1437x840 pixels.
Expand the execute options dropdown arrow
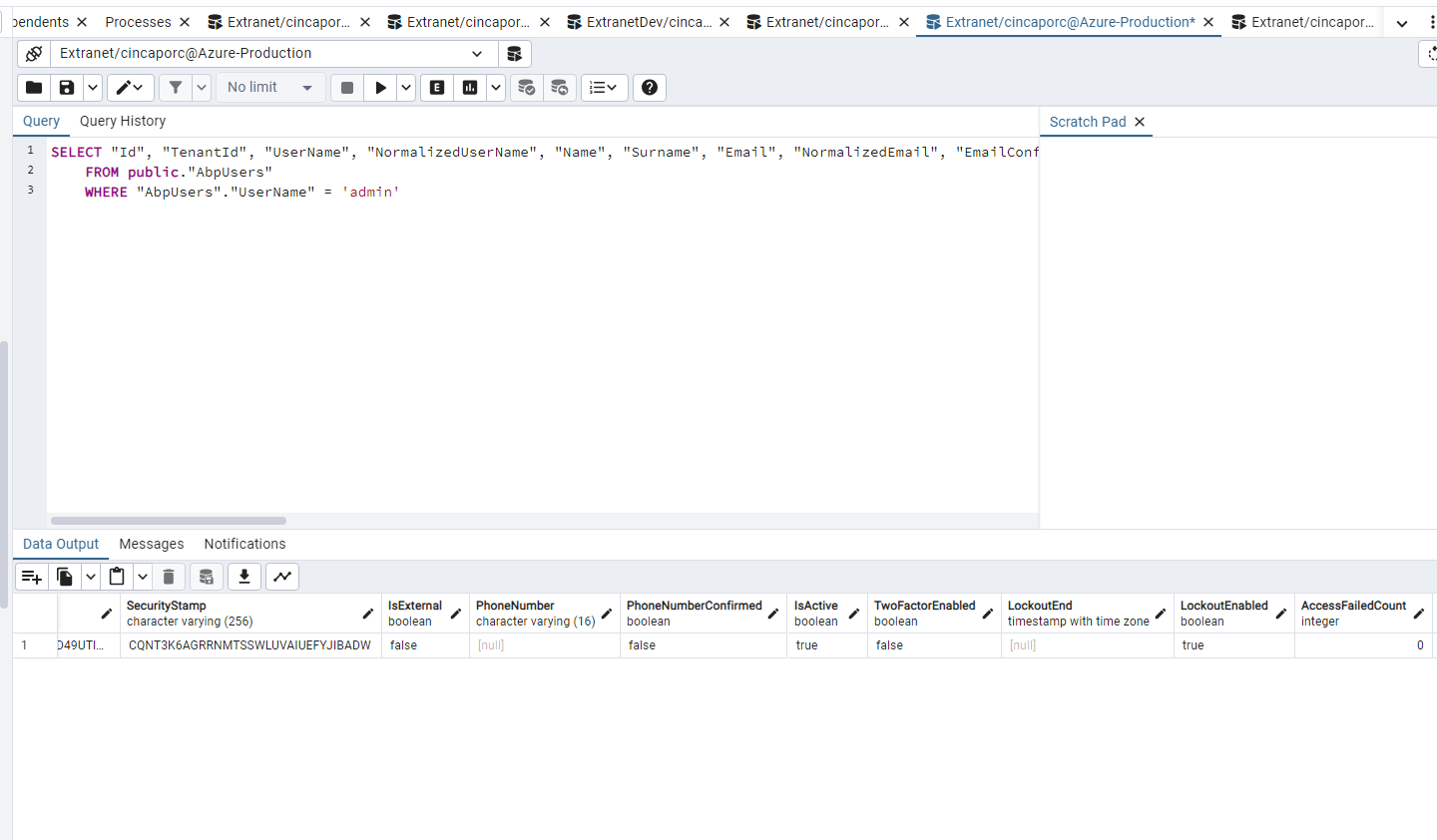[x=406, y=88]
